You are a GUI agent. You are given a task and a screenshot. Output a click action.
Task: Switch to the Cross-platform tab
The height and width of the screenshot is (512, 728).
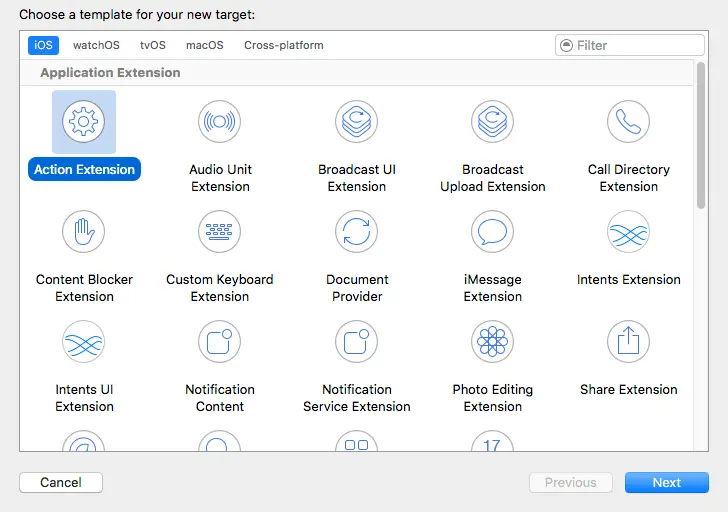coord(284,45)
